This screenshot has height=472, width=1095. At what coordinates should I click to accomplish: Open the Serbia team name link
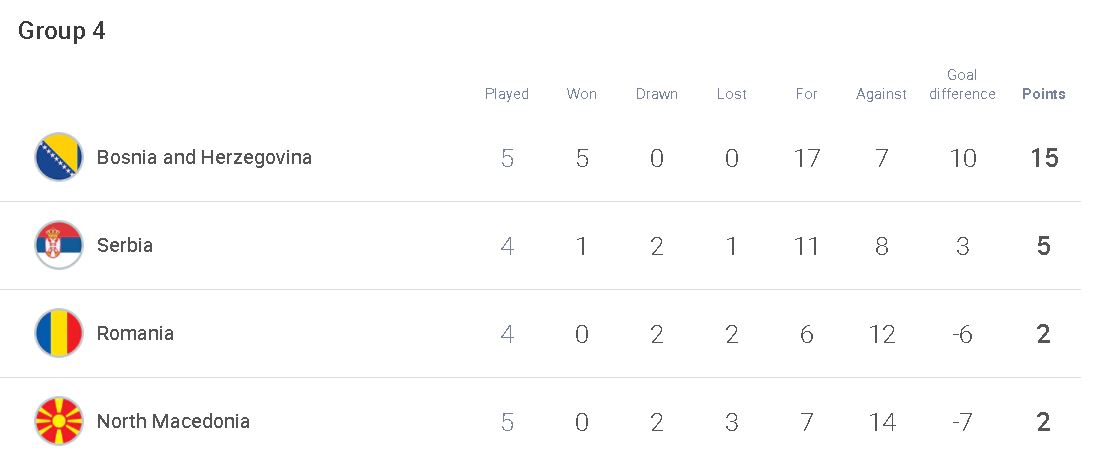click(124, 245)
